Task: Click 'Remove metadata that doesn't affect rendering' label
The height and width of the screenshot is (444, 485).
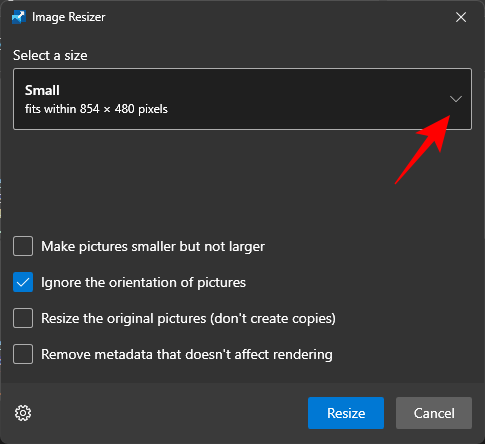Action: (x=187, y=354)
